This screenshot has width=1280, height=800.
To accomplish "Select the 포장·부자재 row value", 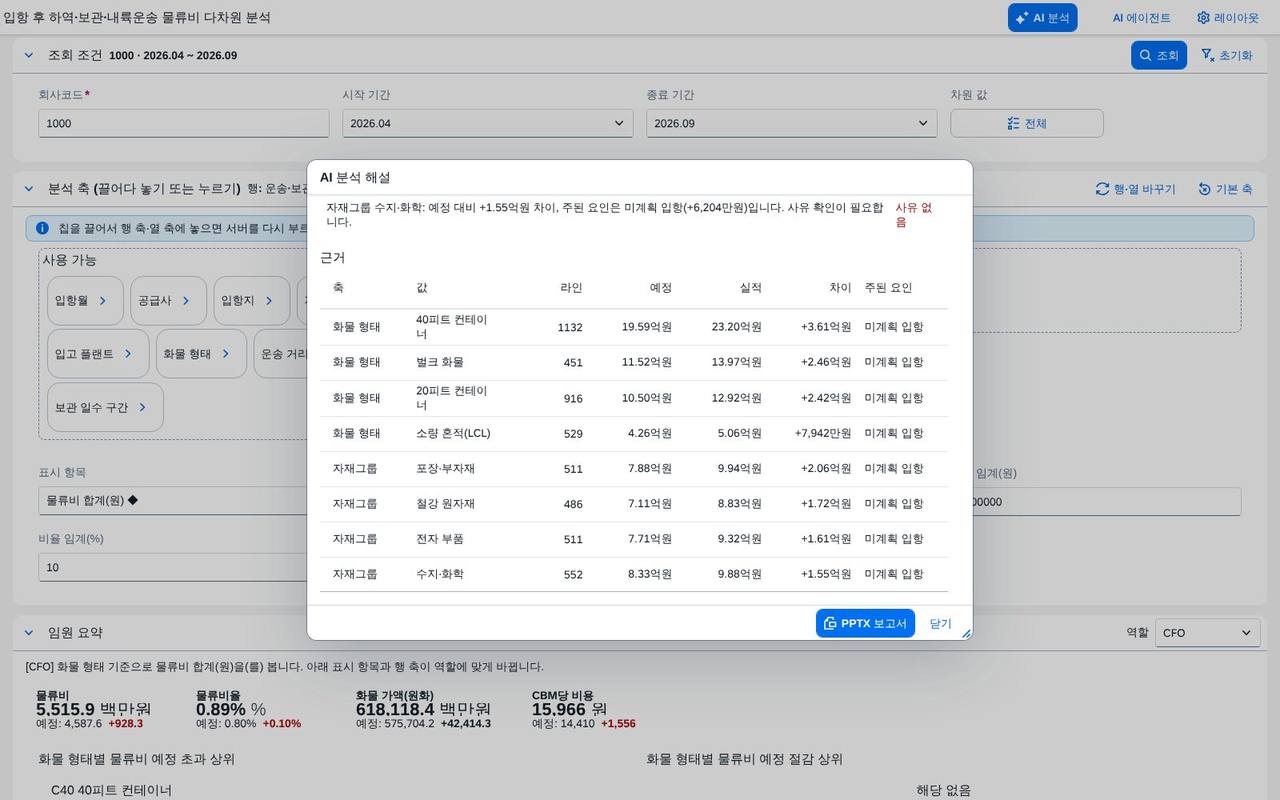I will pyautogui.click(x=445, y=468).
